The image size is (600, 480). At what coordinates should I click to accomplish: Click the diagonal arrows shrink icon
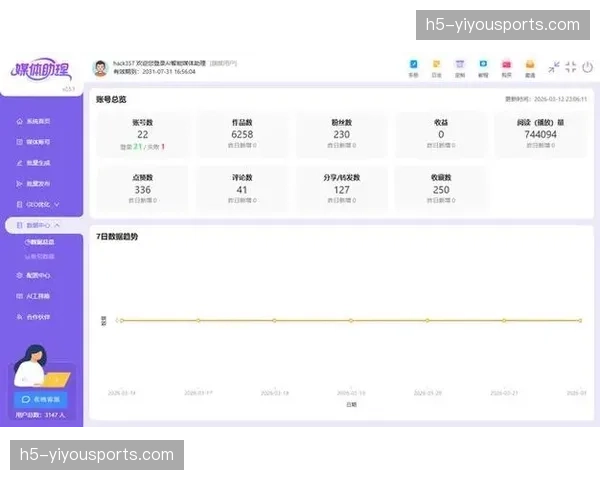553,67
